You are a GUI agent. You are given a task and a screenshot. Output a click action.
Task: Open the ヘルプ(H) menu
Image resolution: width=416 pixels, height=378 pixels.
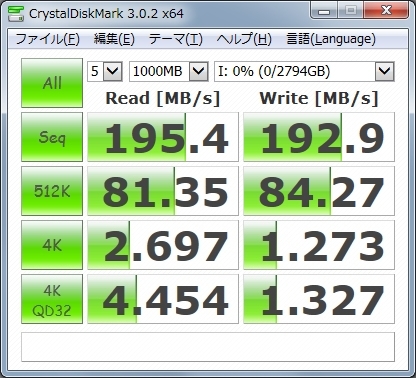[x=244, y=39]
